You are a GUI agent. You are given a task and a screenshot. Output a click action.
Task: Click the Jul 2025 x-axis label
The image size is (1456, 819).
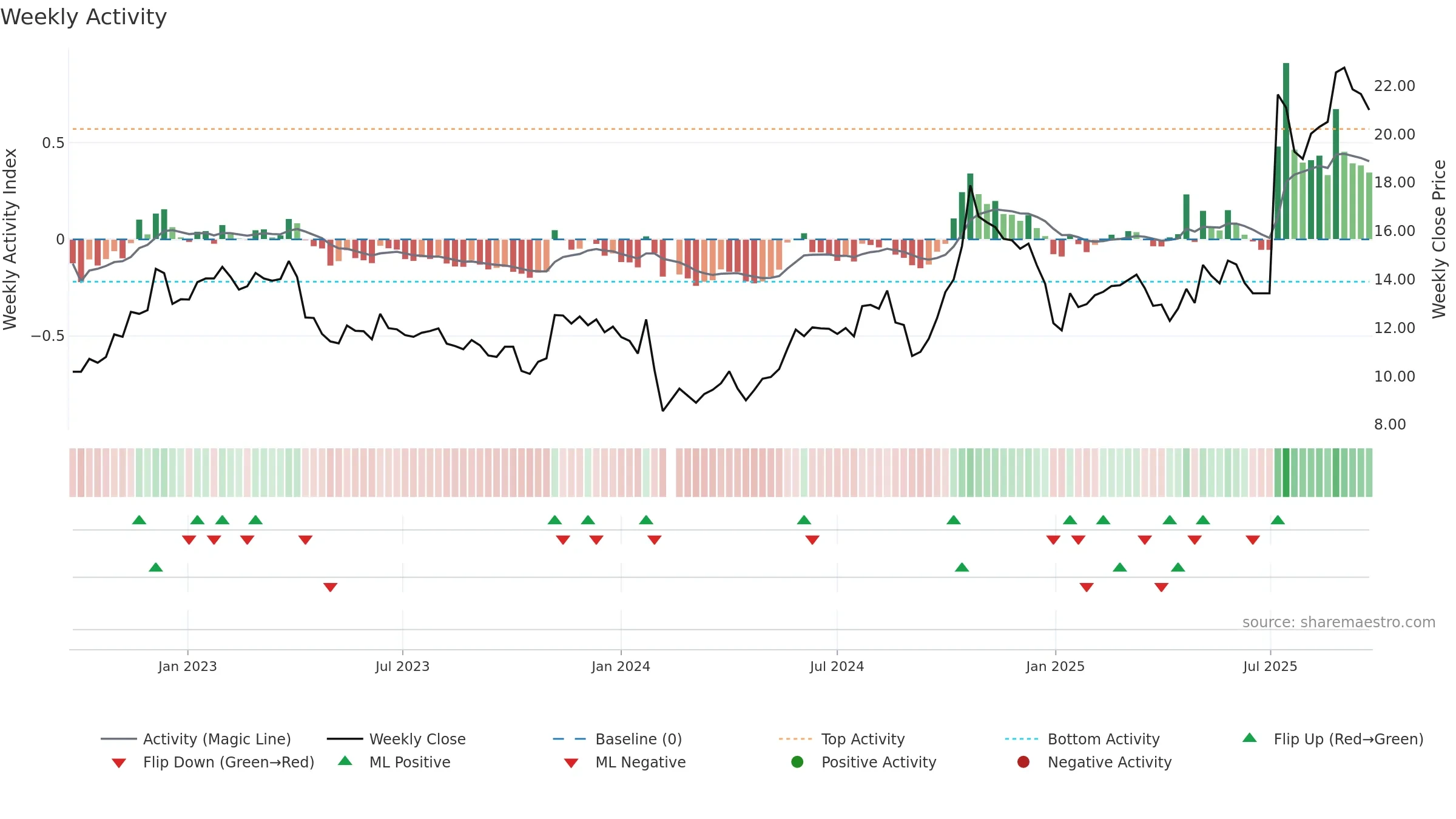coord(1270,666)
